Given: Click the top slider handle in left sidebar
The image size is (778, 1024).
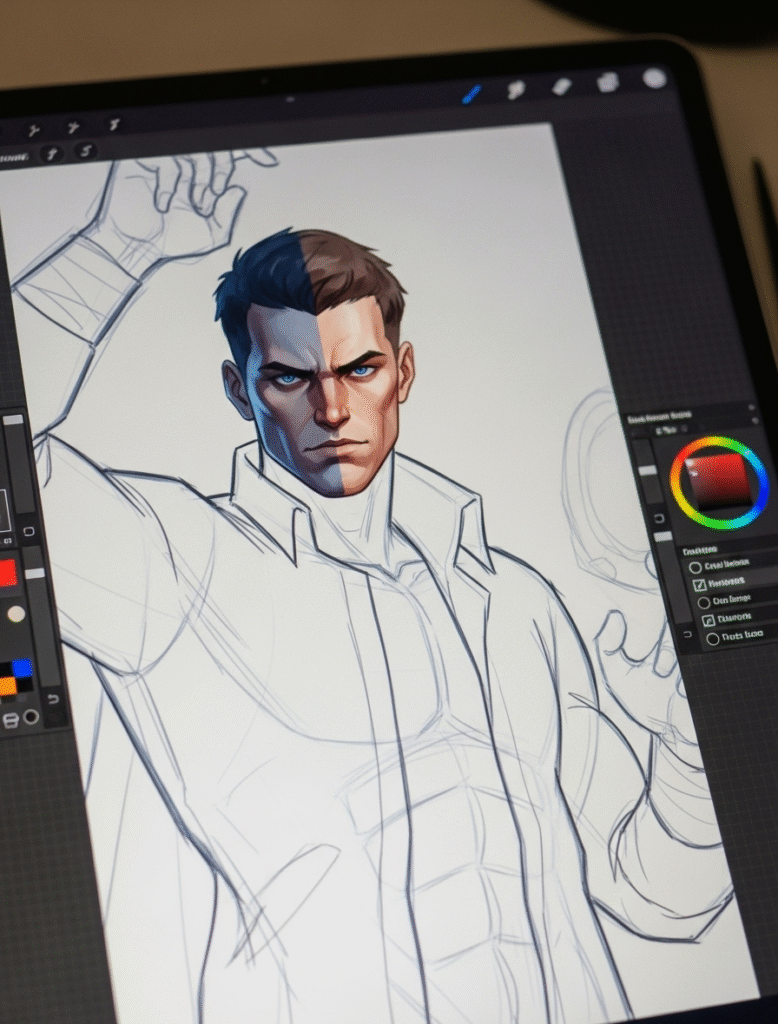Looking at the screenshot, I should [13, 420].
